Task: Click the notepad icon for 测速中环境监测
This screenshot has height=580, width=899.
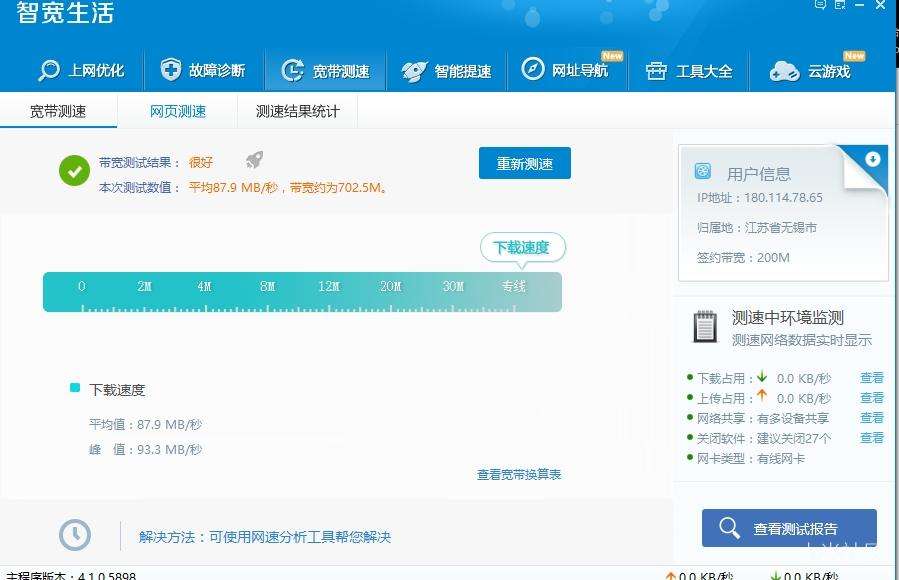Action: (x=705, y=327)
